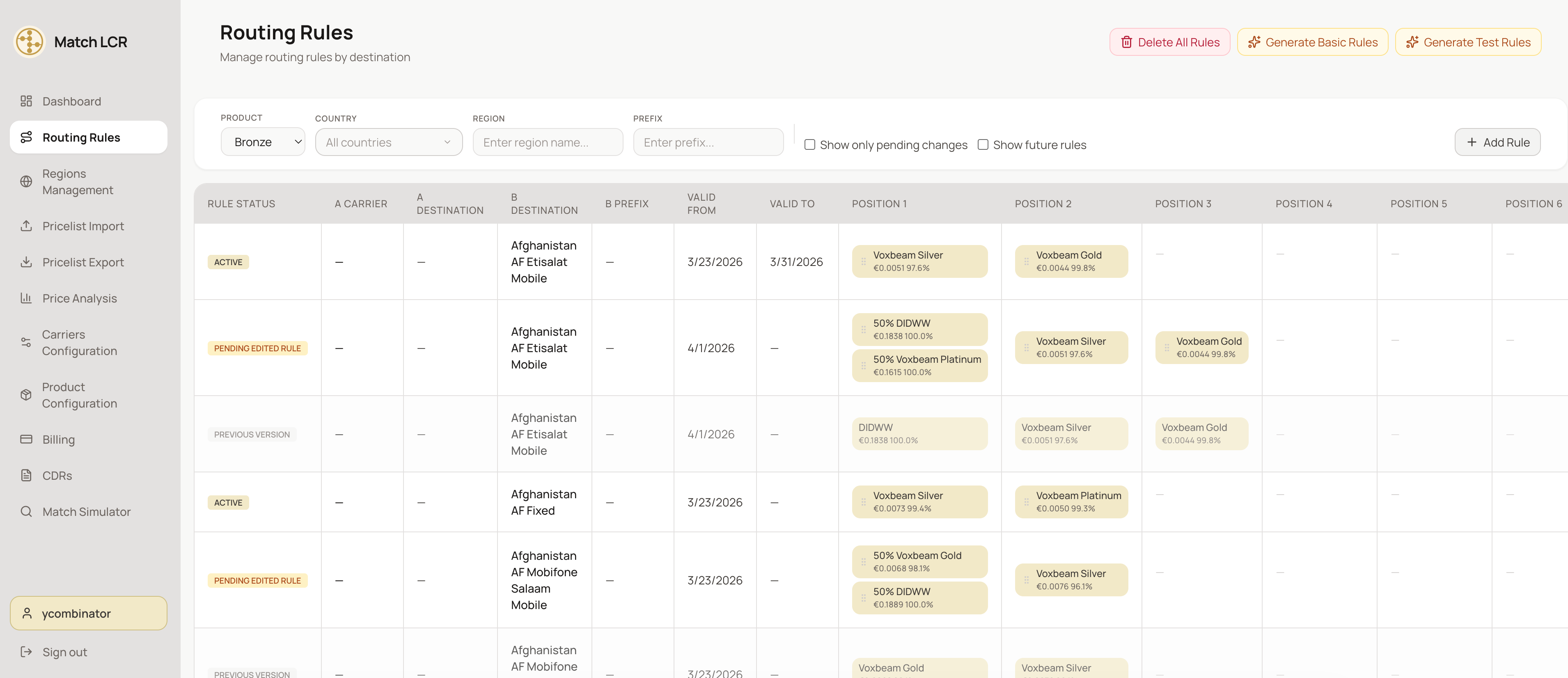Screen dimensions: 1568x678
Task: Enable Show only pending changes checkbox
Action: tap(809, 145)
